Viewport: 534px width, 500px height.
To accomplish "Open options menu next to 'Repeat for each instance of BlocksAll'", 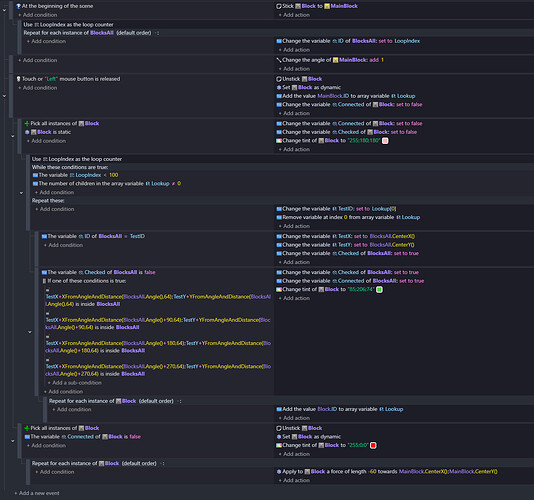I will click(157, 33).
